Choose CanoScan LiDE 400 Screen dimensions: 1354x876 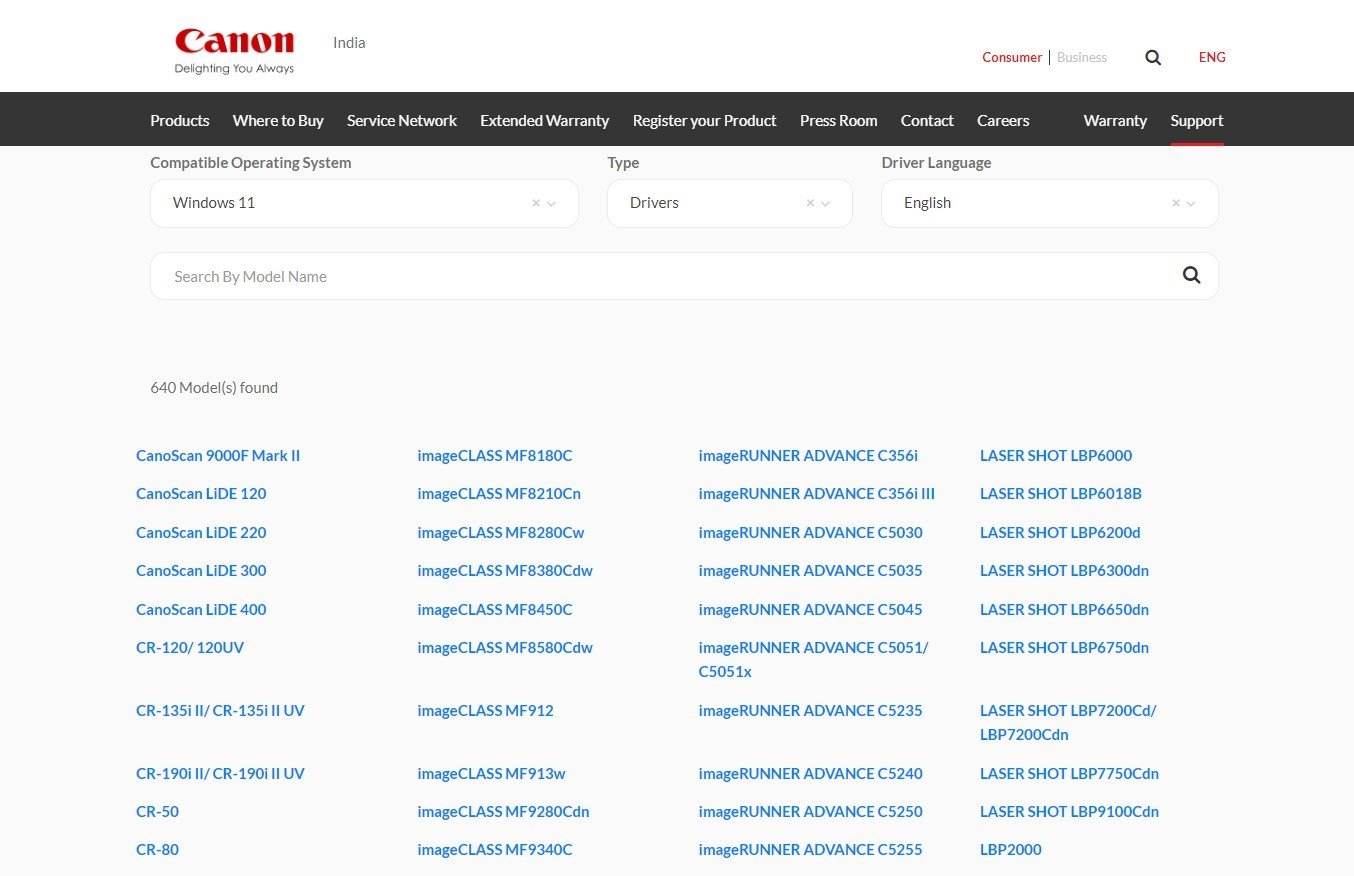pyautogui.click(x=201, y=609)
